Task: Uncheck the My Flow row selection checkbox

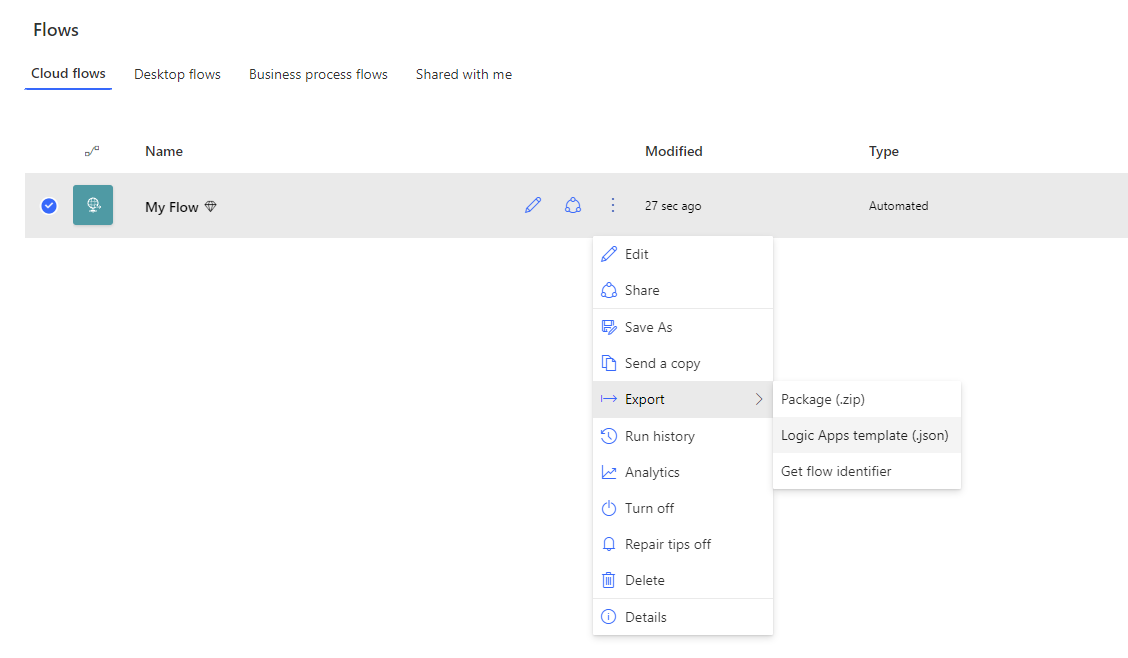Action: coord(49,206)
